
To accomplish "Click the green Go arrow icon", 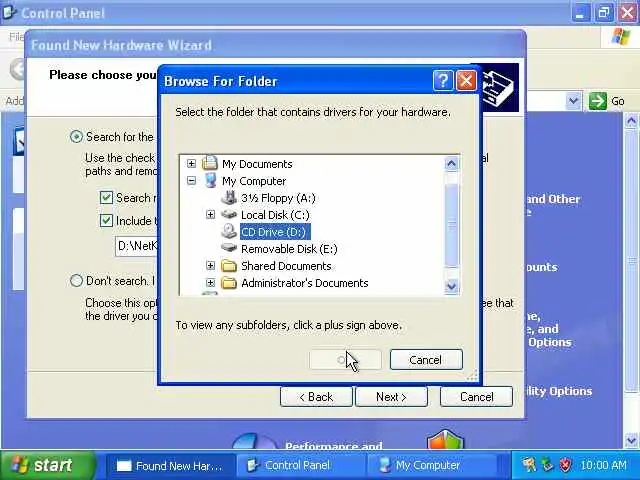I will point(598,101).
